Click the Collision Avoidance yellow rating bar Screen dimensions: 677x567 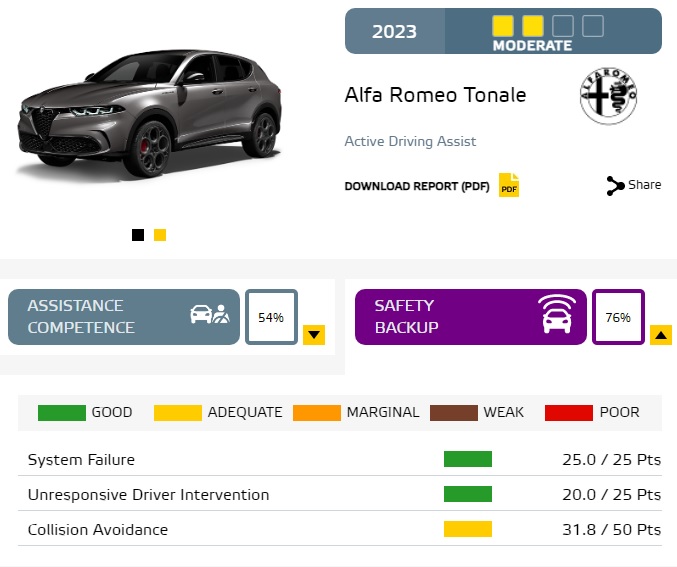click(x=468, y=529)
